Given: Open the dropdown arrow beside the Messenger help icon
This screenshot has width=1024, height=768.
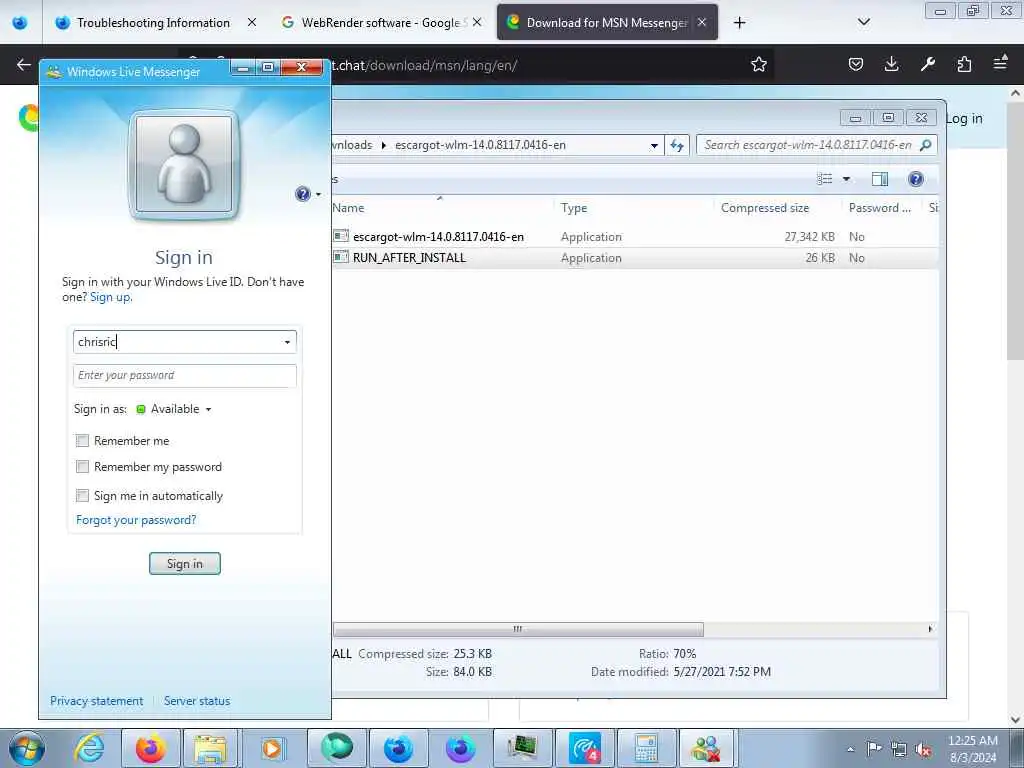Looking at the screenshot, I should tap(318, 195).
